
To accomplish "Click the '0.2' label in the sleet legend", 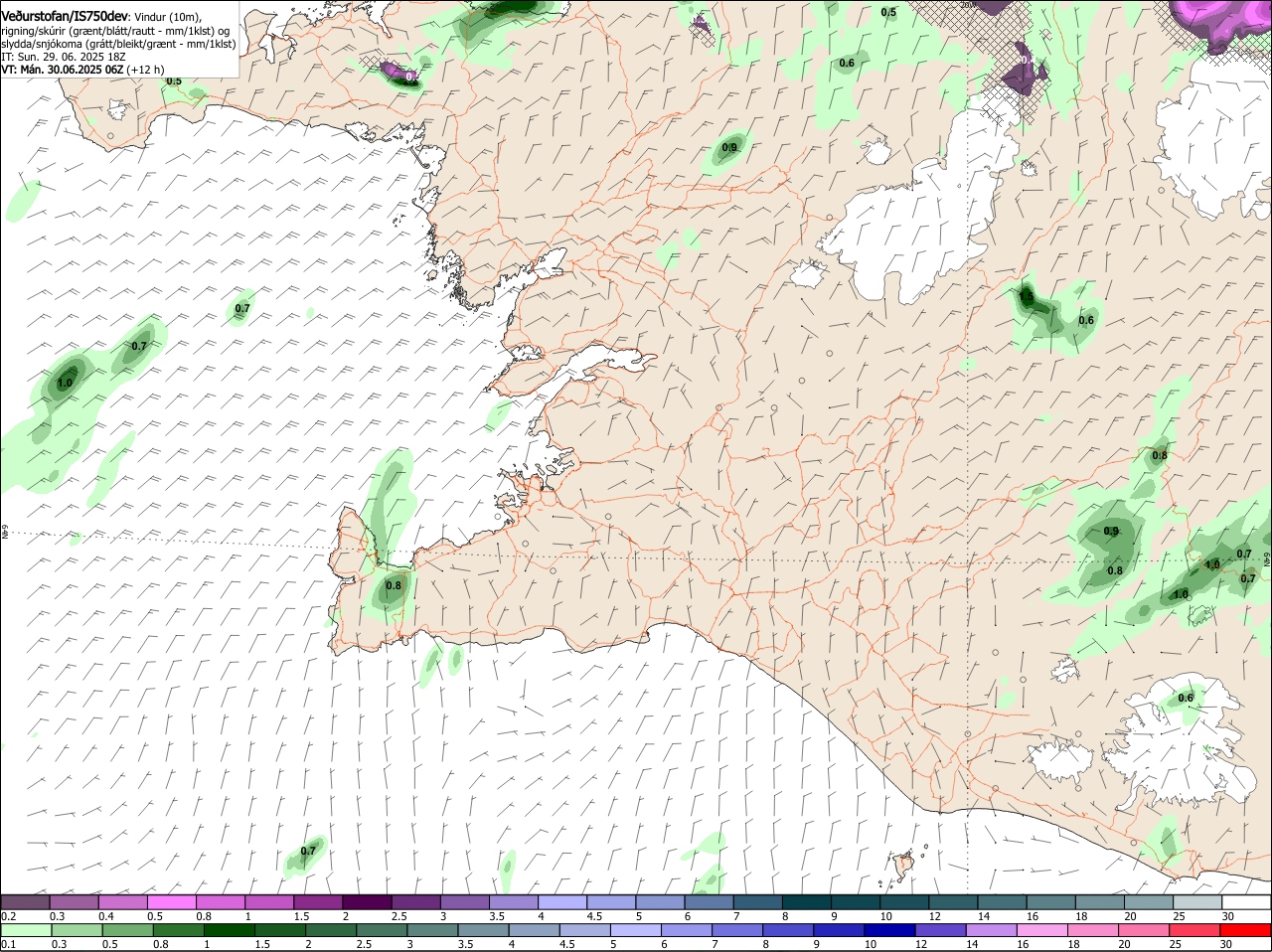I will 8,916.
